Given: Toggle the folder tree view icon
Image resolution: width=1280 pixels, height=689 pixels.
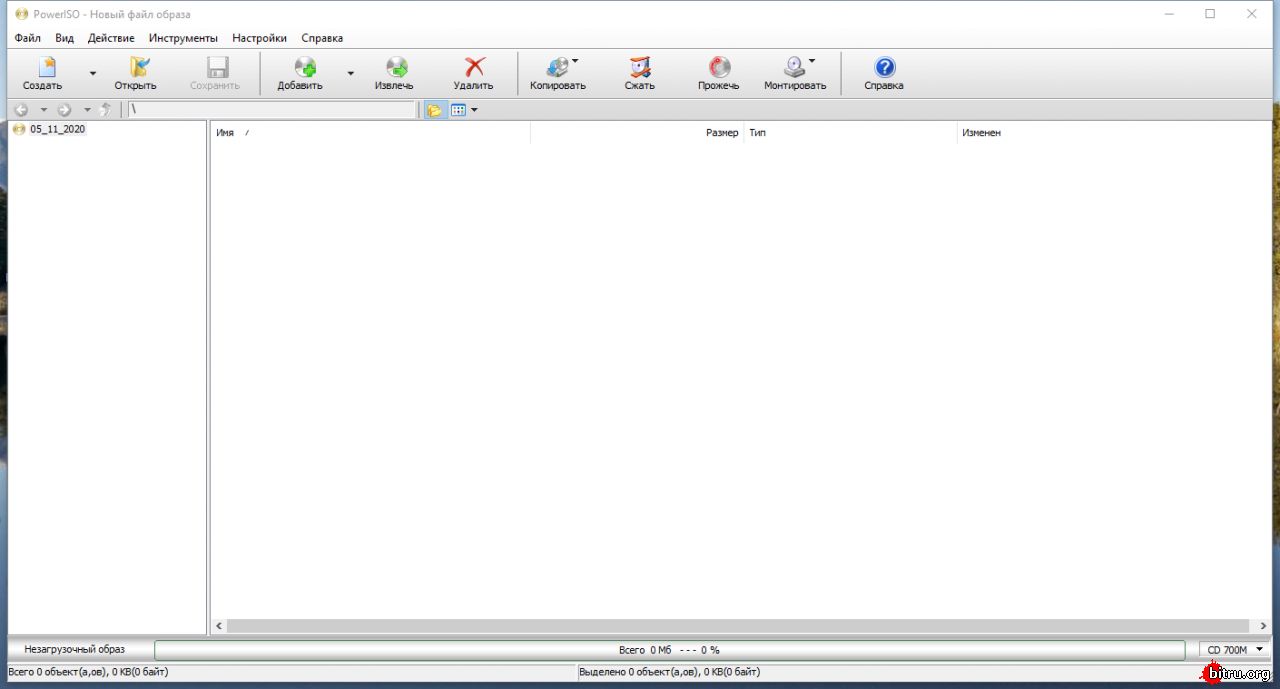Looking at the screenshot, I should 434,110.
